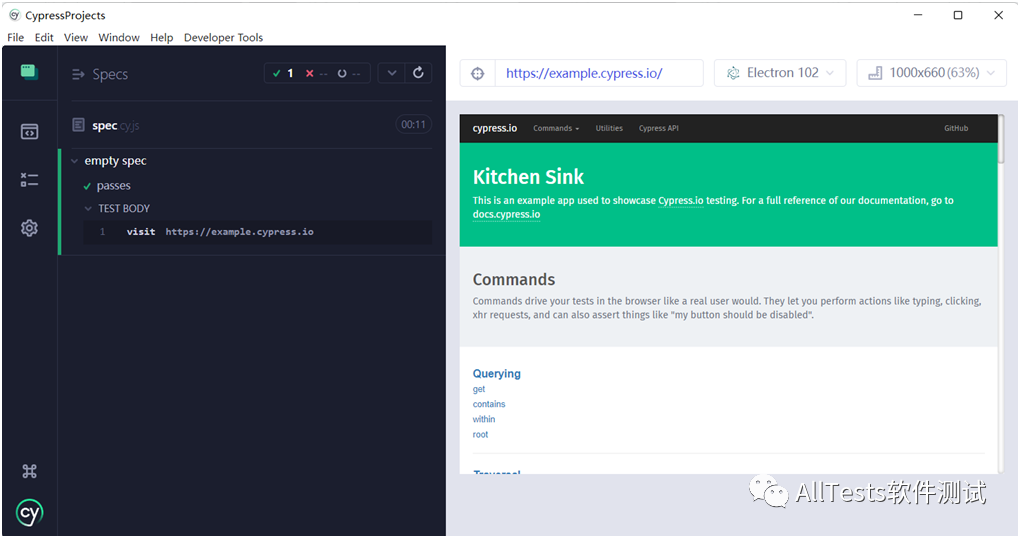Click the preview page vertical scrollbar
Viewport: 1020px width, 538px height.
pos(1002,139)
